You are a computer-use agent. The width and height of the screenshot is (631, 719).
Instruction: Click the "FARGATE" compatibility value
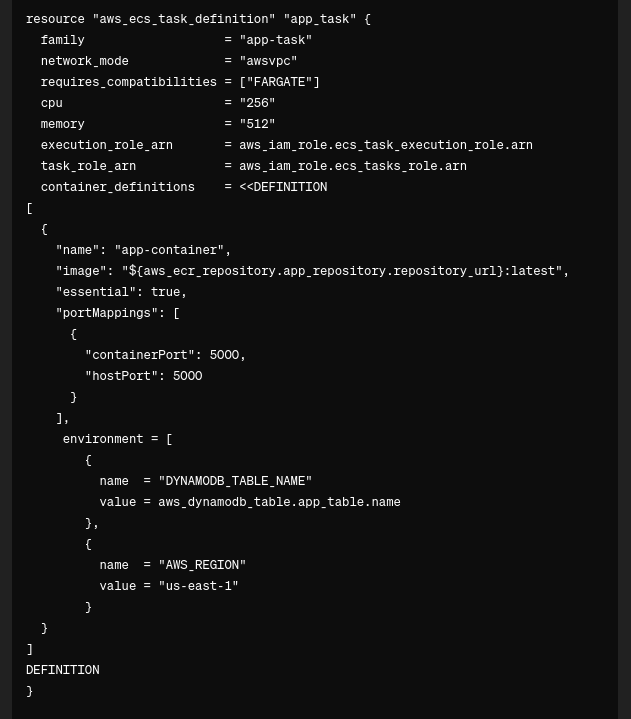(x=279, y=82)
